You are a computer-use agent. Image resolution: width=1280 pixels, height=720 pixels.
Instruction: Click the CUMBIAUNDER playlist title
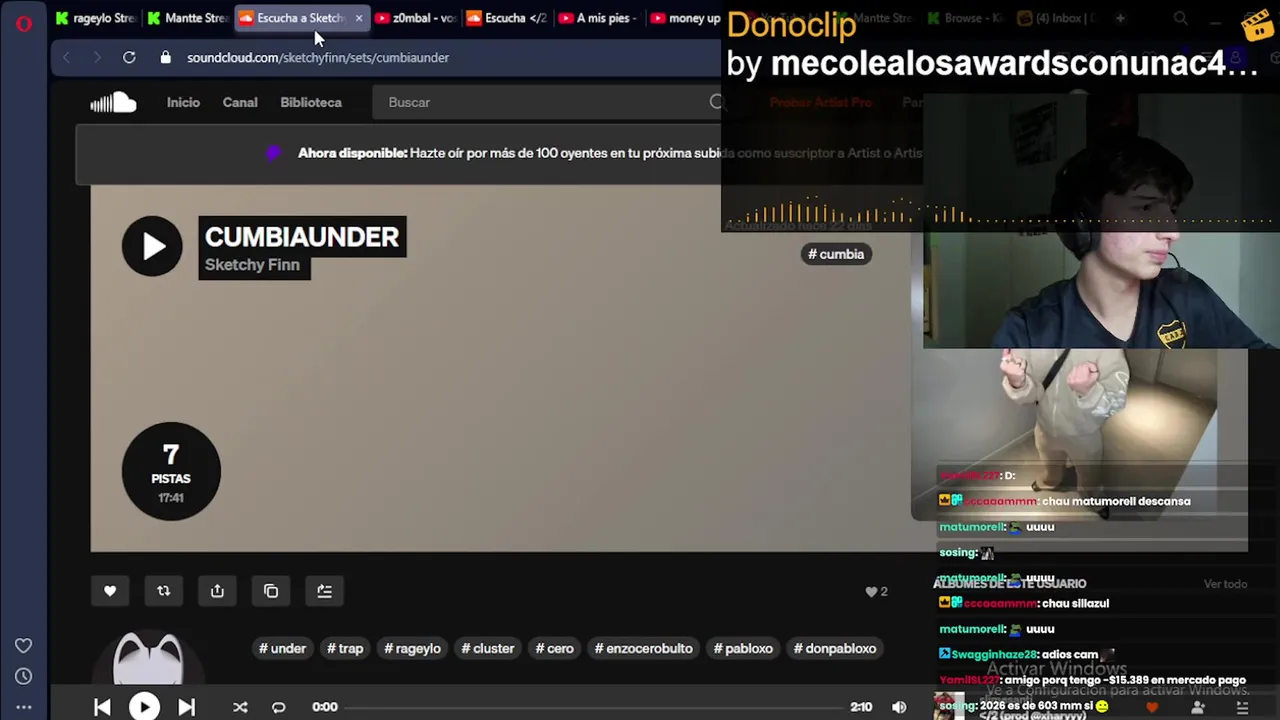tap(302, 237)
